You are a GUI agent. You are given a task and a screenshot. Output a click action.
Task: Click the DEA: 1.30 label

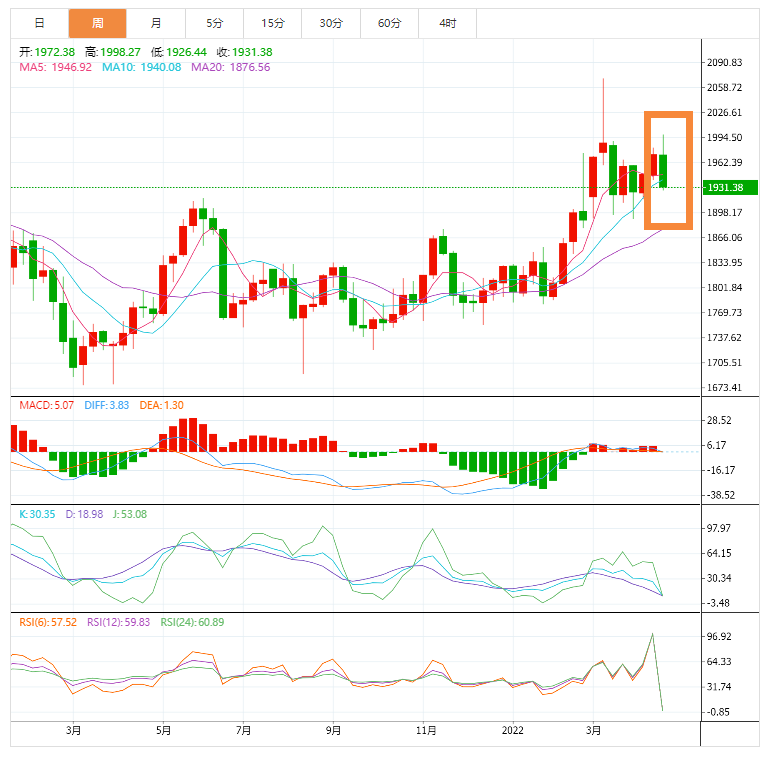coord(161,405)
